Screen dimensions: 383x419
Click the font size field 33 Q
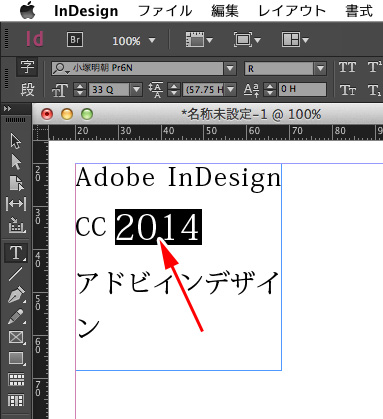[x=109, y=89]
